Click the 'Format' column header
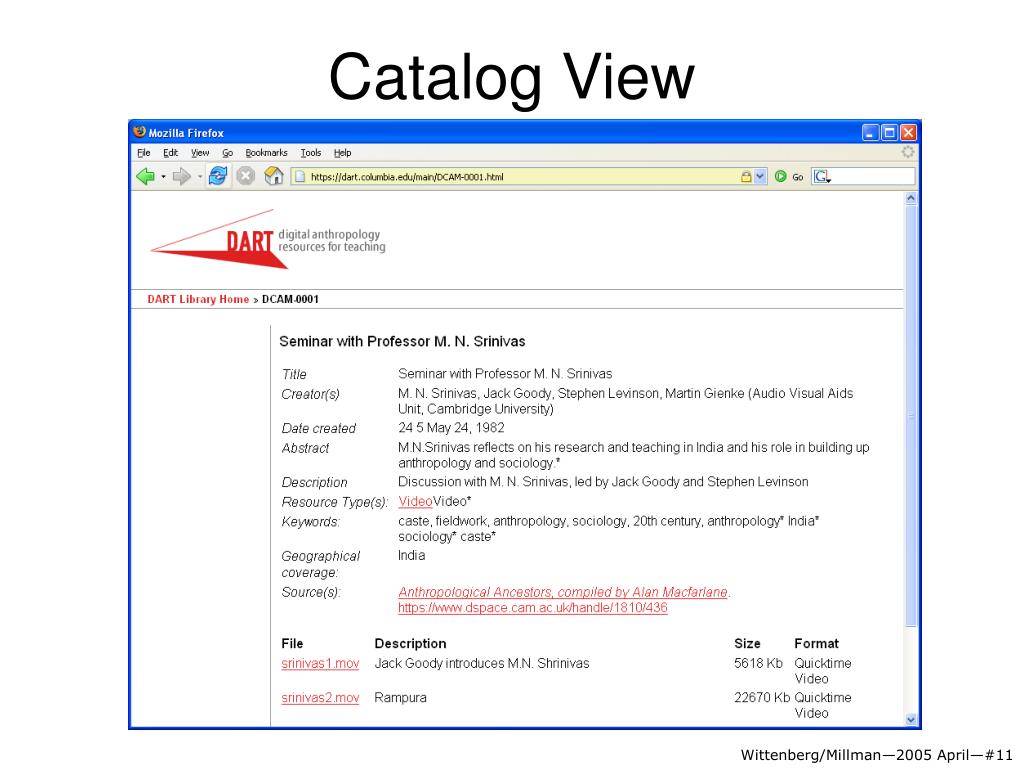The height and width of the screenshot is (768, 1024). [x=816, y=643]
